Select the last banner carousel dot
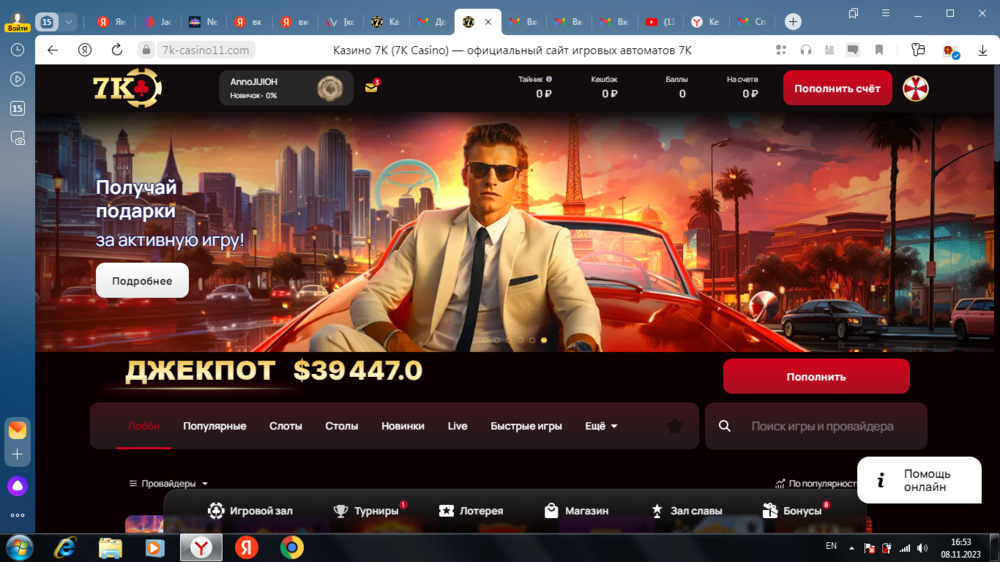This screenshot has width=1000, height=562. (544, 340)
